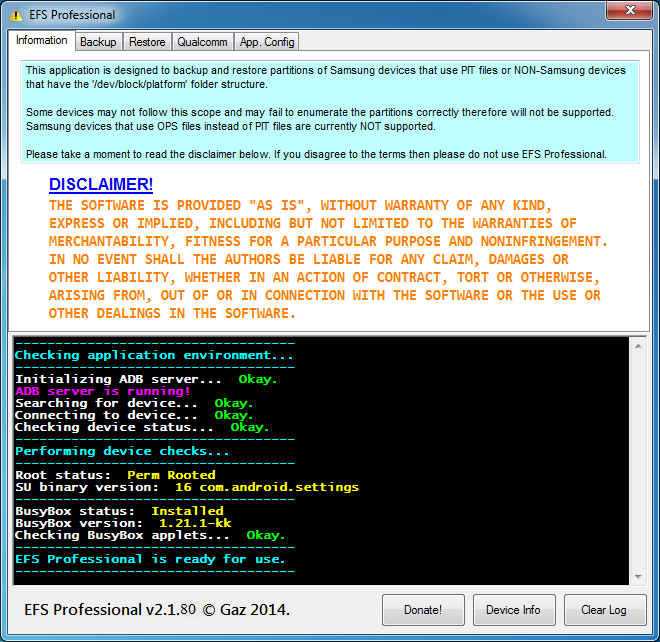Click 'Perm Rooted' root status value

171,475
